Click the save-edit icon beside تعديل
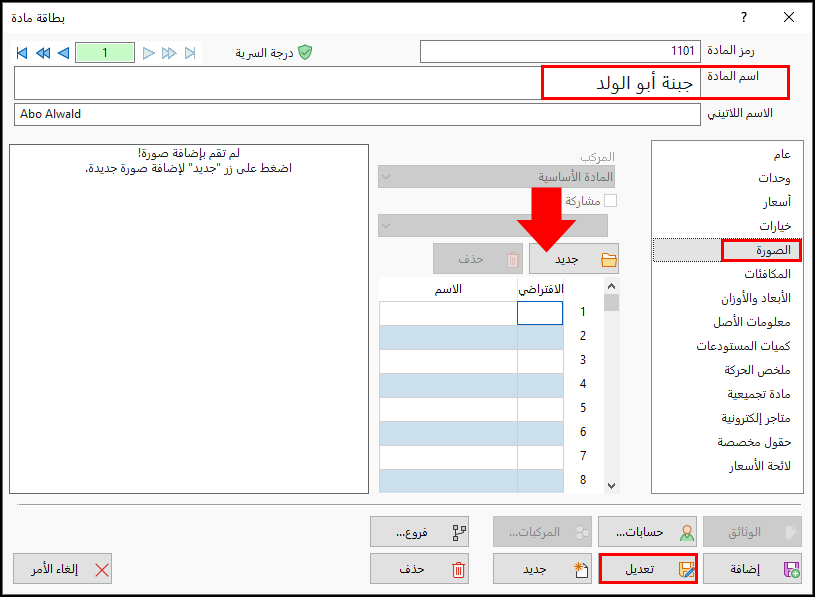 [x=687, y=569]
